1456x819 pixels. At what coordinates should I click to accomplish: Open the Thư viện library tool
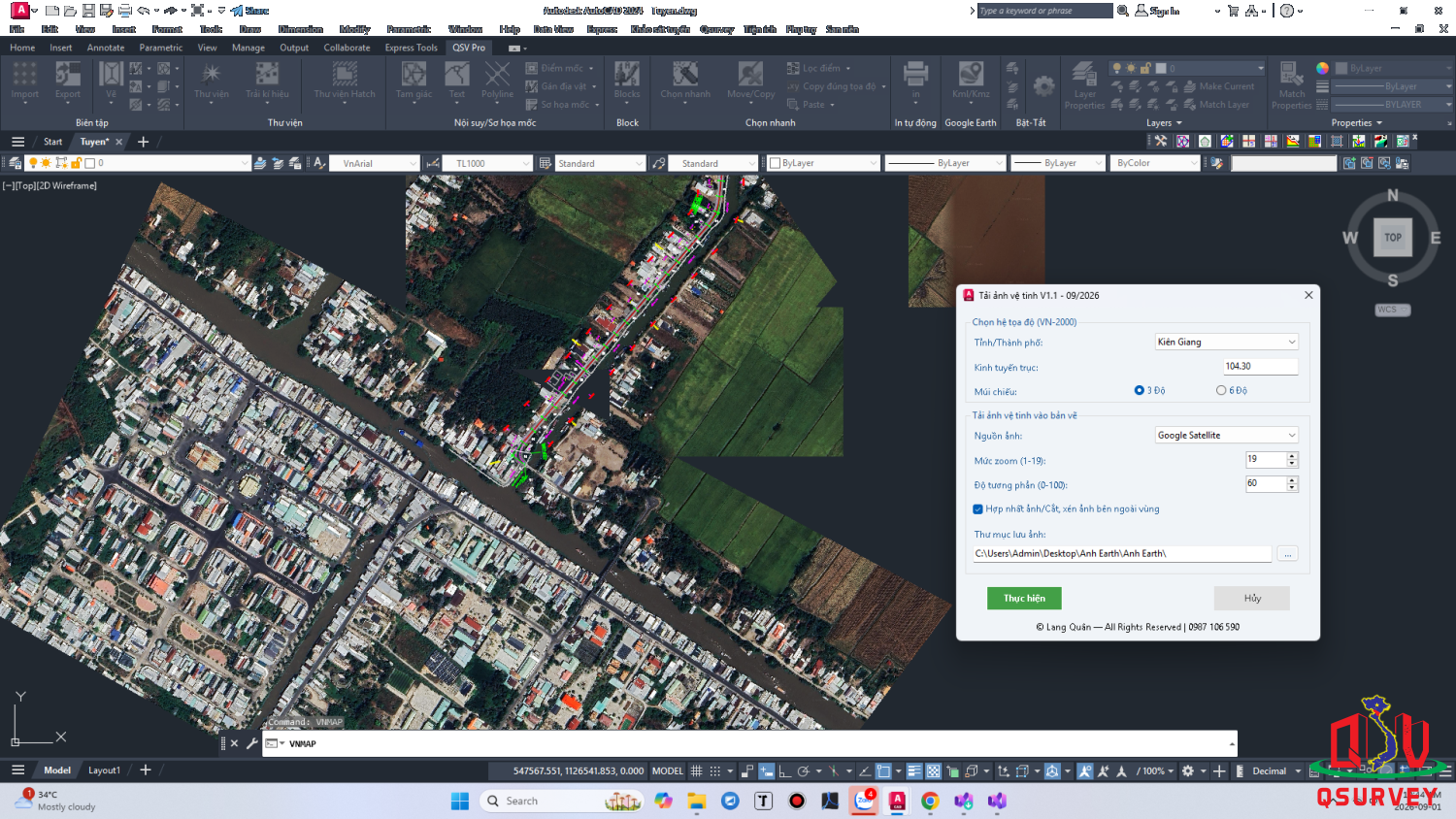(x=211, y=81)
